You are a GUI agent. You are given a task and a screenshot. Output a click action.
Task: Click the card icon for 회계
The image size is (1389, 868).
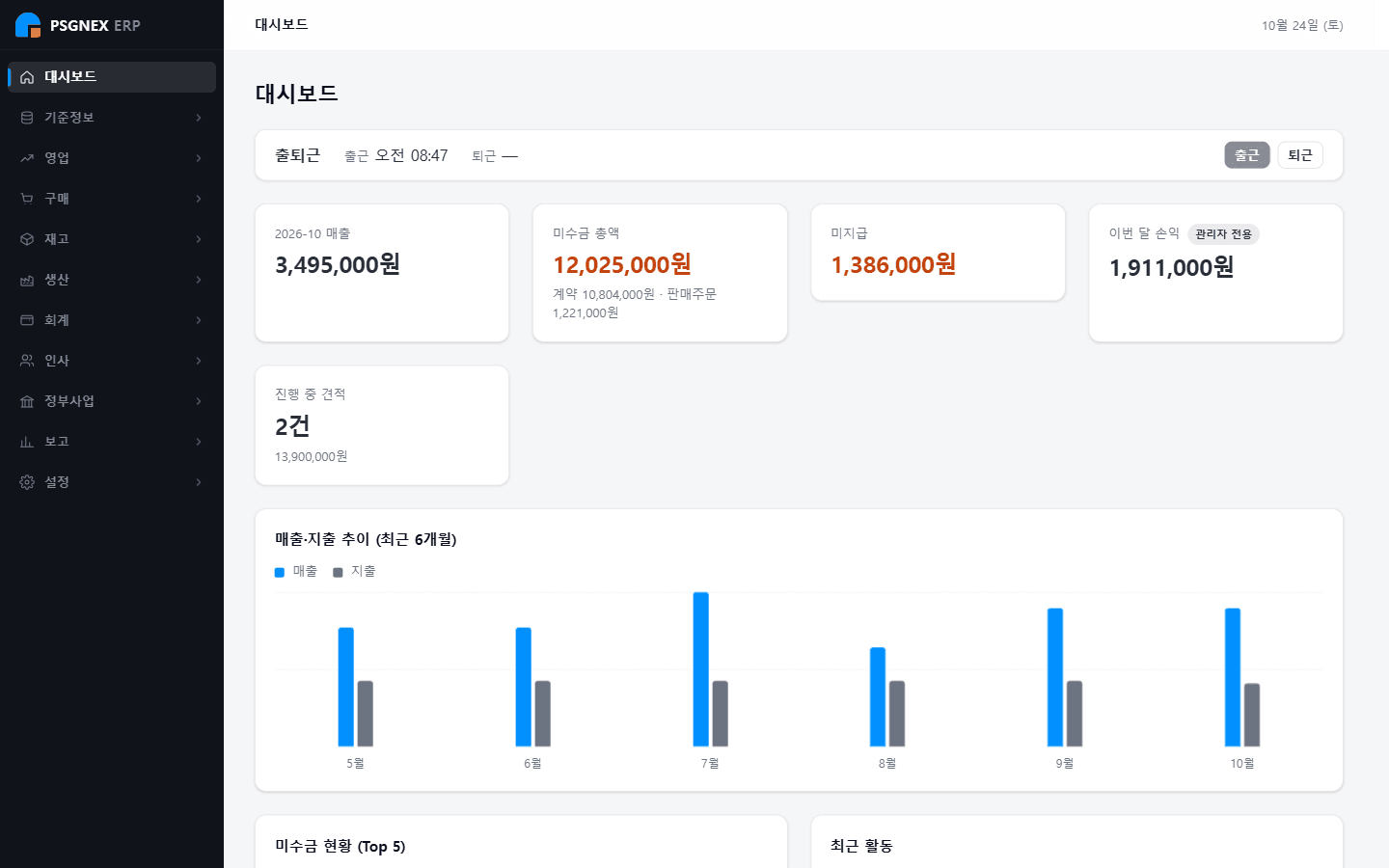point(27,320)
